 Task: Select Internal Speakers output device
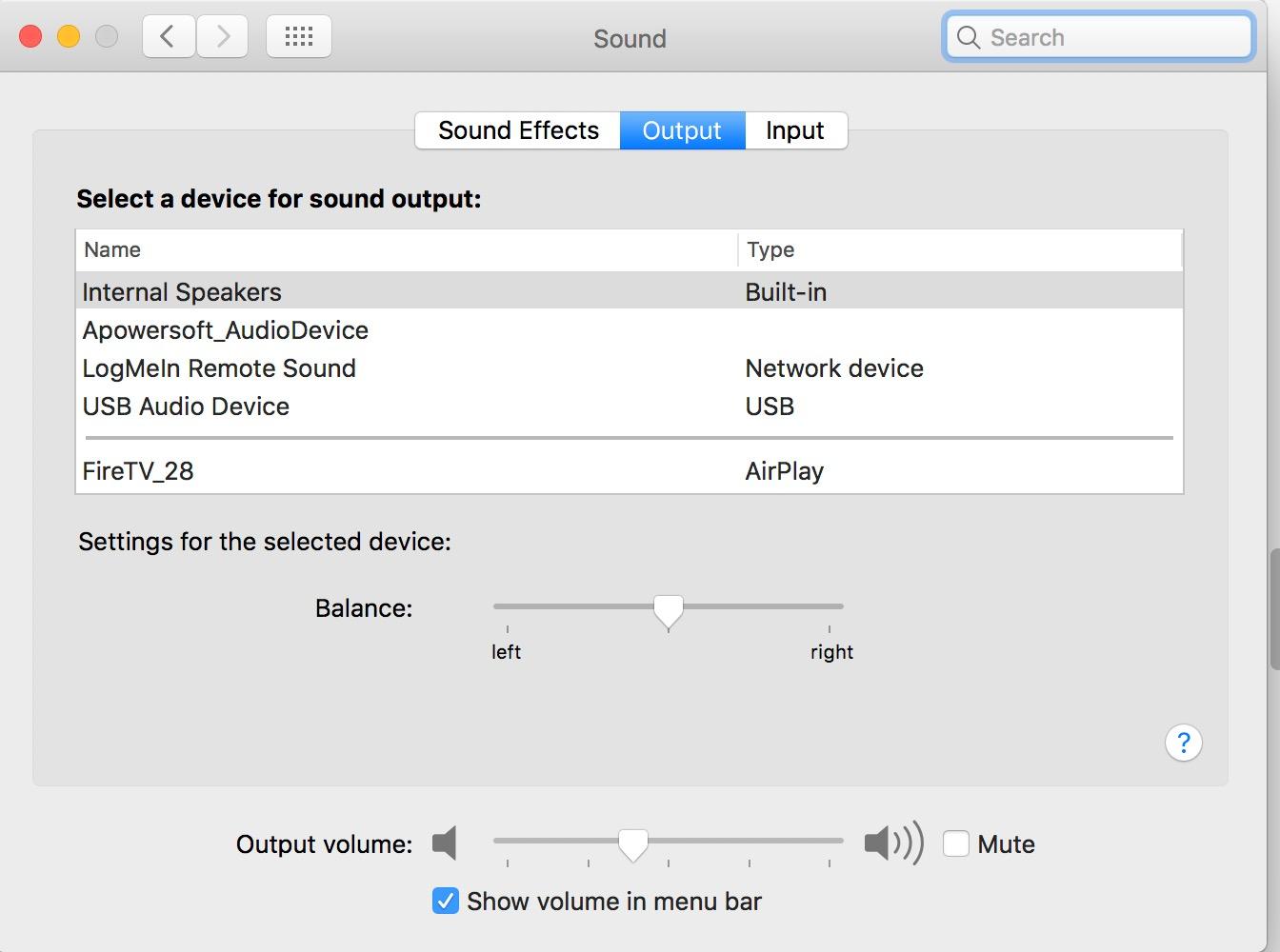point(182,291)
